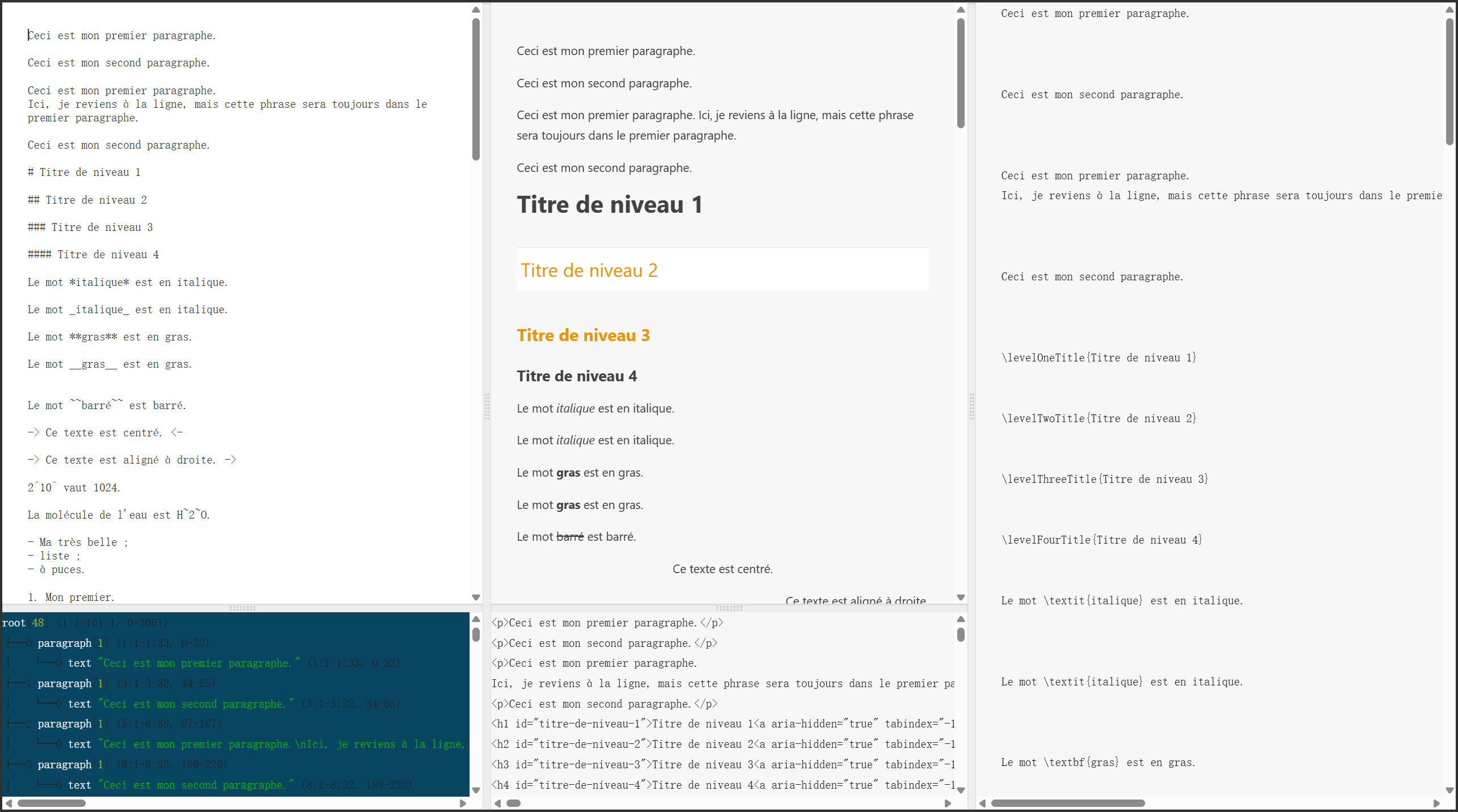Click the preview pane vertical scrollbar thumb

coord(961,74)
